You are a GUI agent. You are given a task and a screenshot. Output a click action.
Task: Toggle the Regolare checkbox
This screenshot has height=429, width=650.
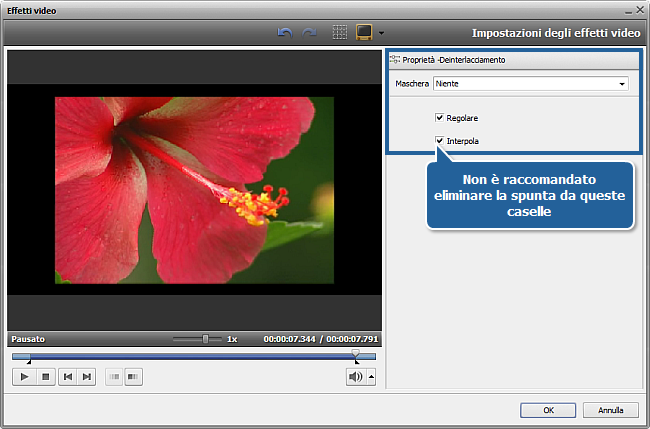point(439,117)
